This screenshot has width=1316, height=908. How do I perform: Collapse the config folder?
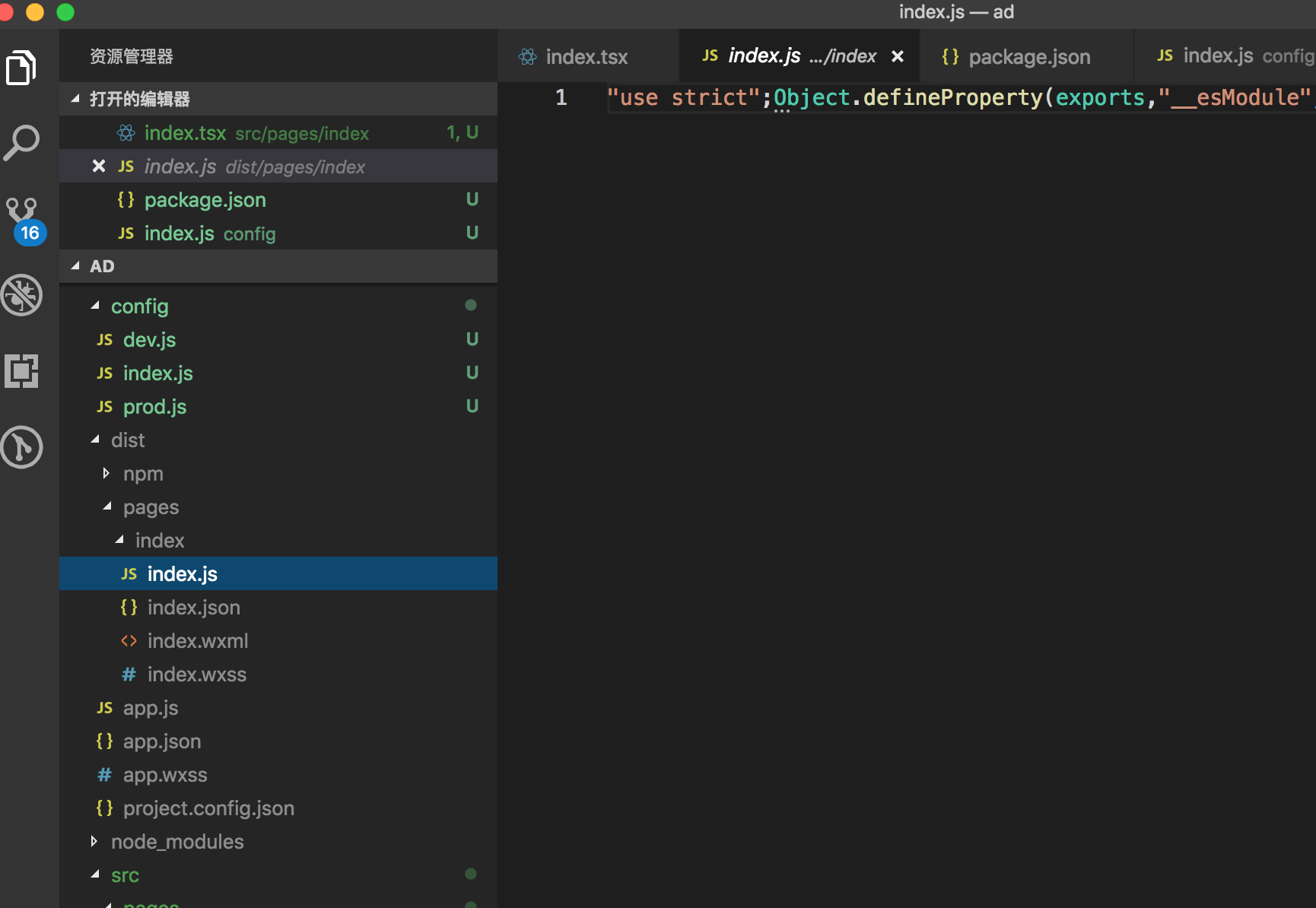(95, 306)
